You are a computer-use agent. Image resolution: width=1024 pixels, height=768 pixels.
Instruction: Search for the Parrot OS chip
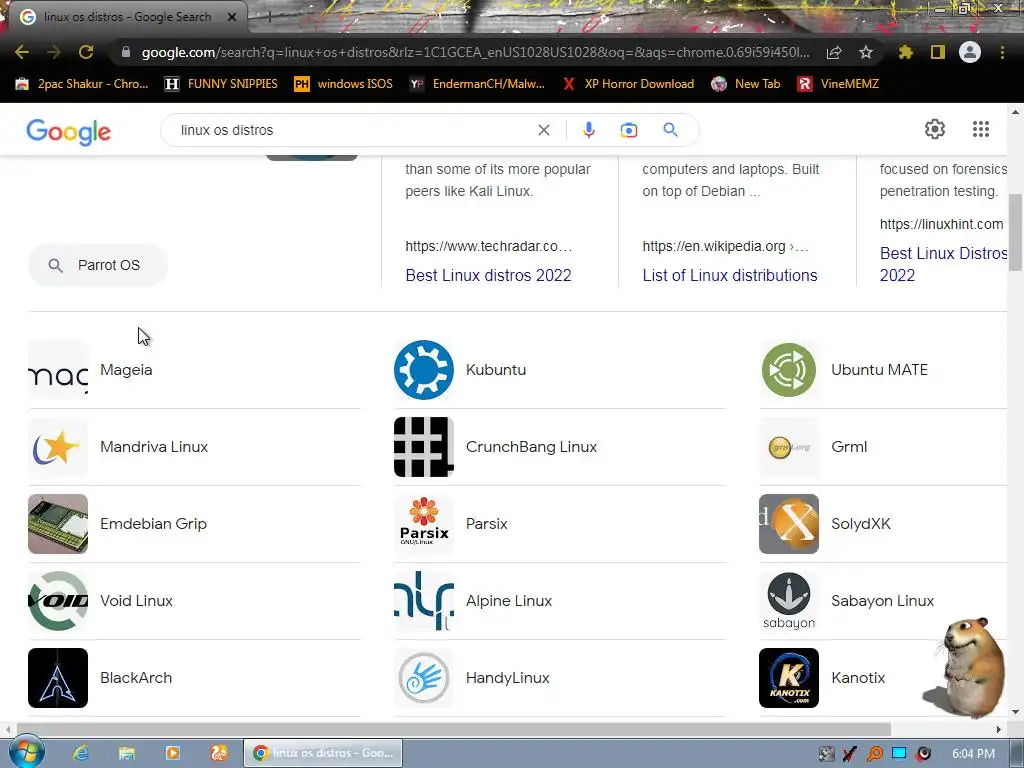[x=98, y=265]
